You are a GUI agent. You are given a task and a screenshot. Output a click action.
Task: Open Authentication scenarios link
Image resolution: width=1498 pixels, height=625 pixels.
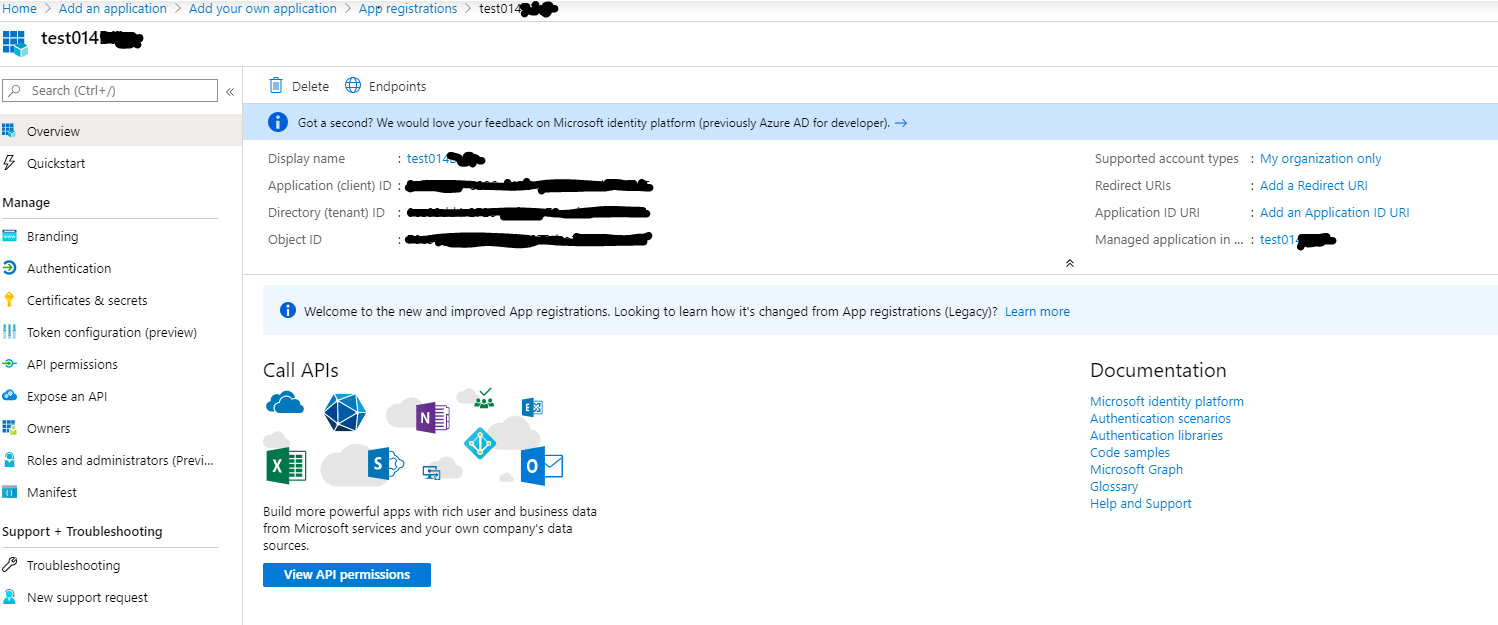coord(1160,419)
